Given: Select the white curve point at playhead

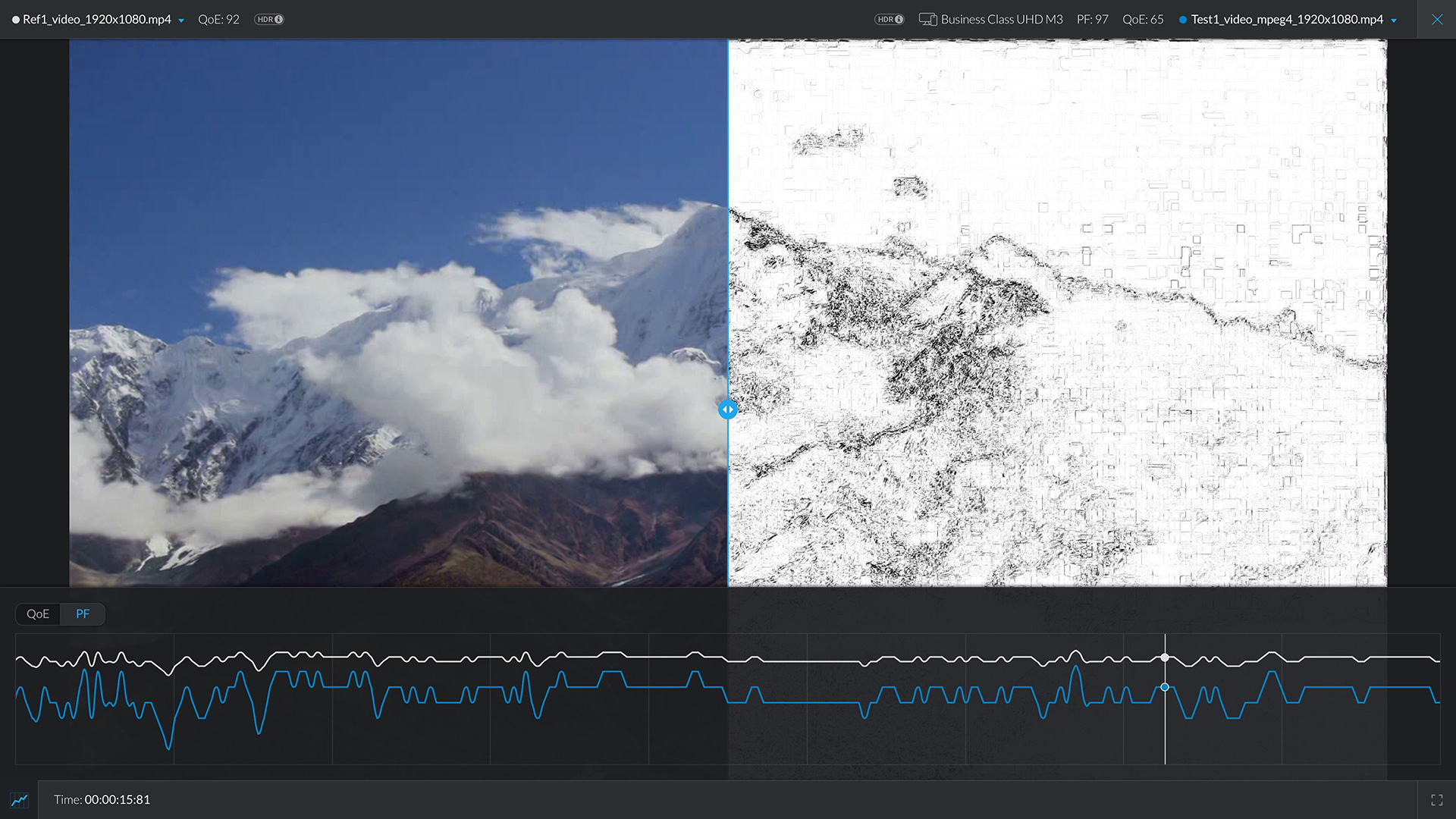Looking at the screenshot, I should click(1165, 657).
